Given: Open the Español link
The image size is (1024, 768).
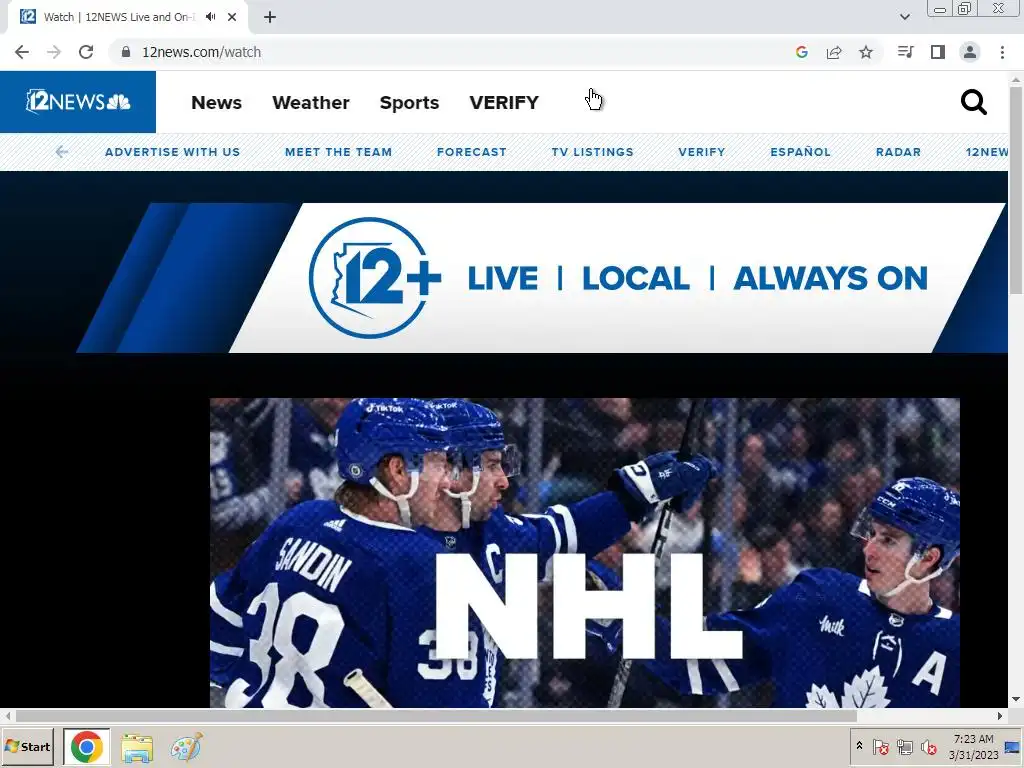Looking at the screenshot, I should [800, 152].
